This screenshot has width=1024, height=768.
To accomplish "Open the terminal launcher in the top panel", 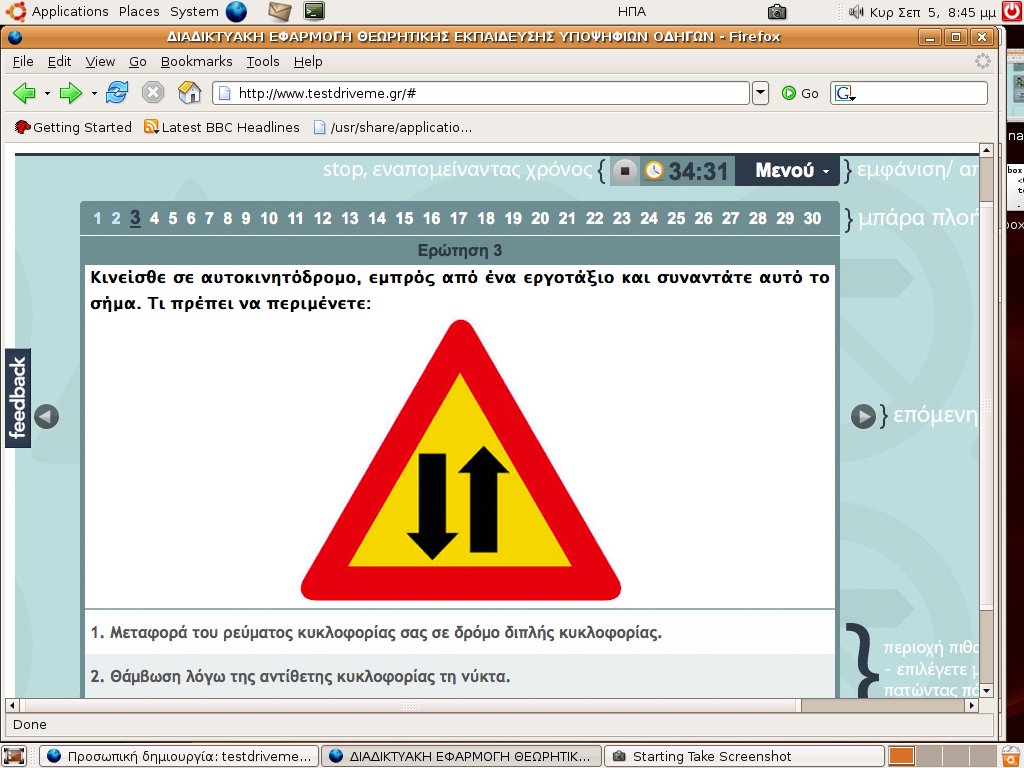I will coord(315,12).
